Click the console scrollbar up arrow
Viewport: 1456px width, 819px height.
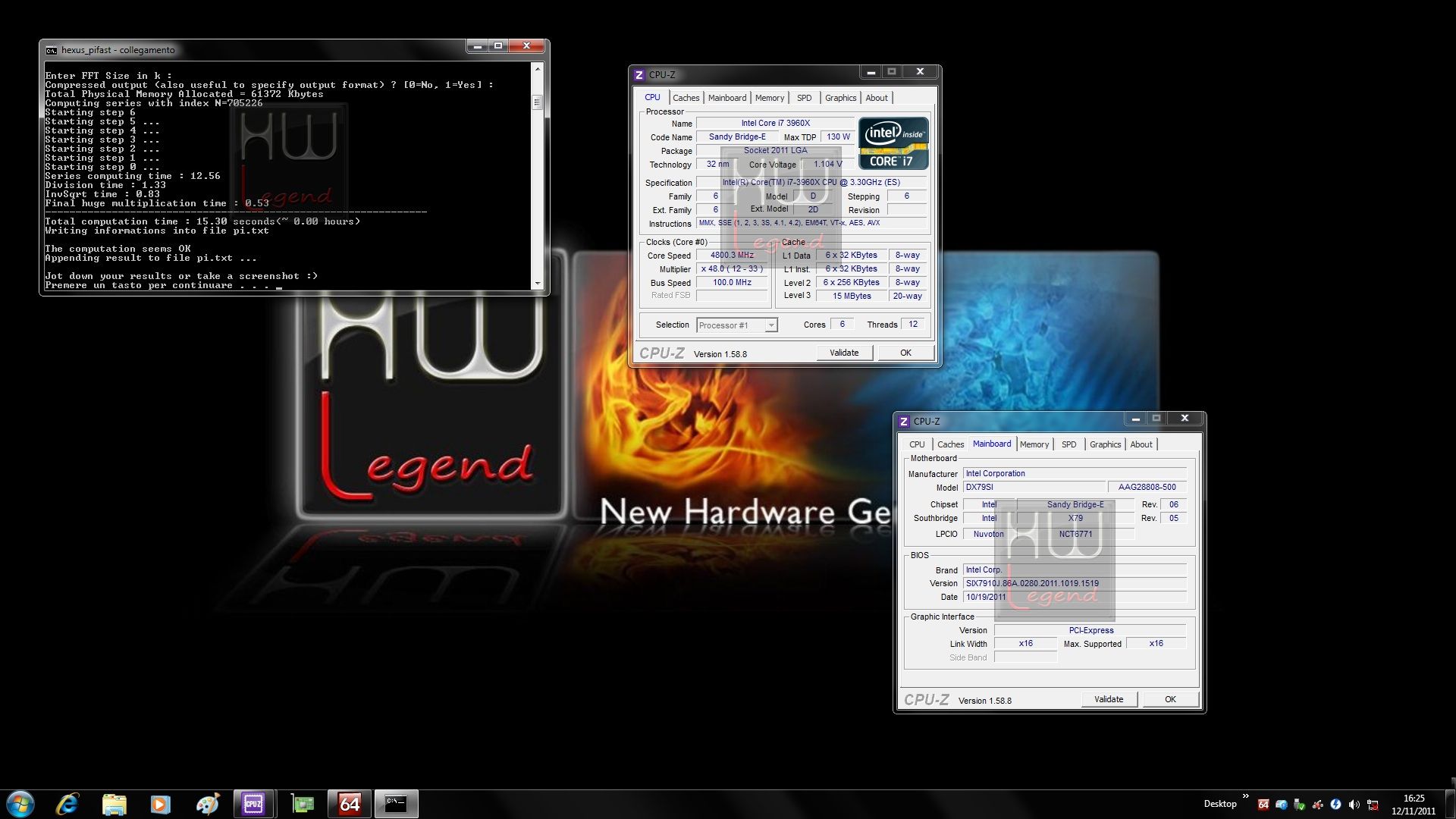pyautogui.click(x=538, y=69)
